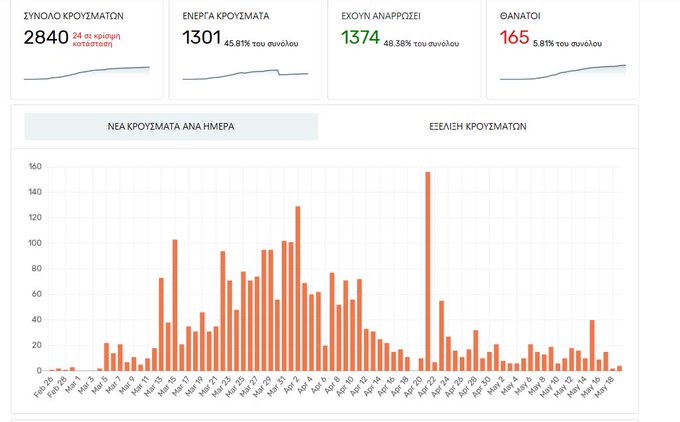Click the x-axis label Feb 26
680x422 pixels.
coord(44,386)
